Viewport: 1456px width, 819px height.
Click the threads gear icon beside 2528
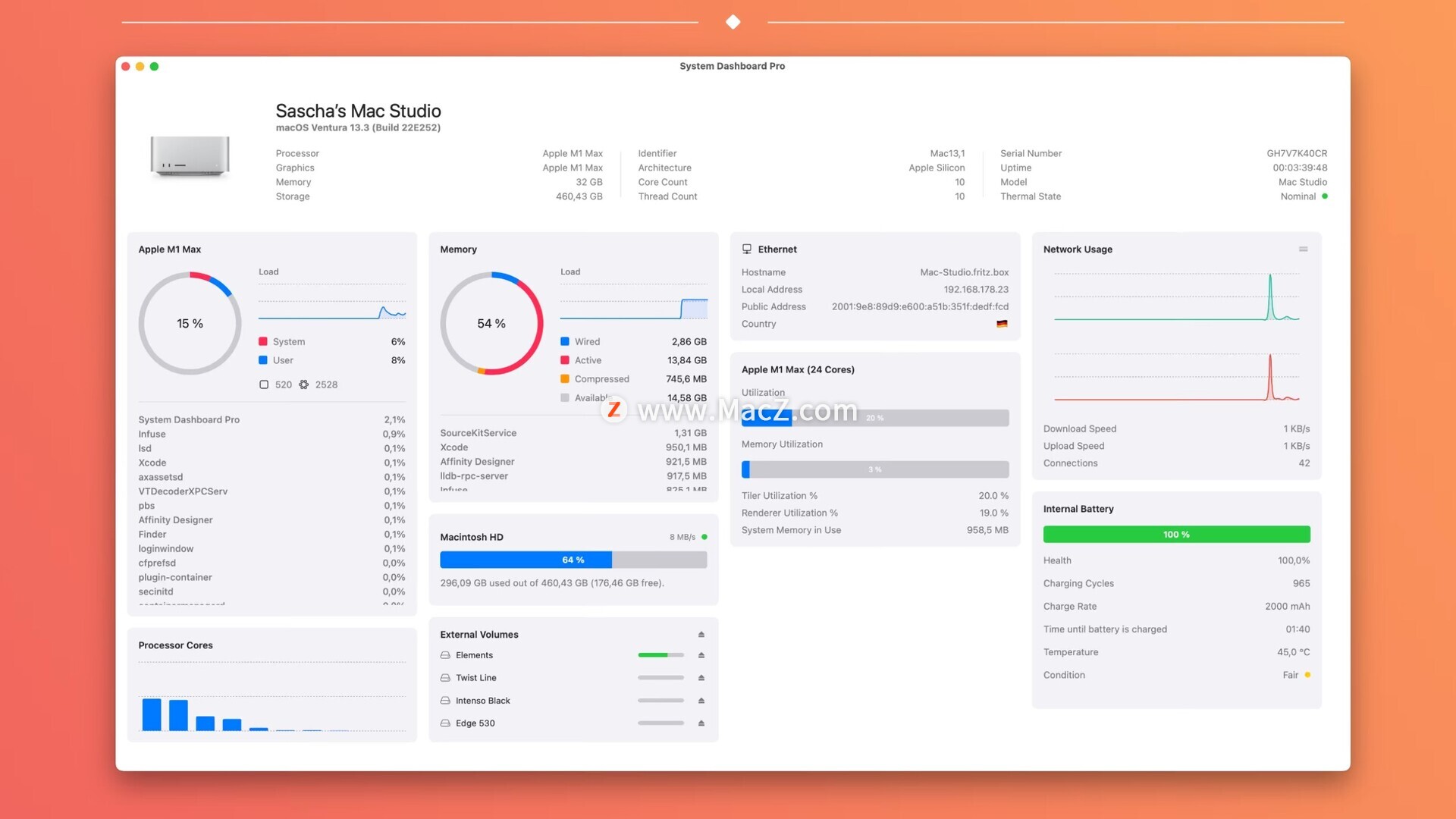303,384
